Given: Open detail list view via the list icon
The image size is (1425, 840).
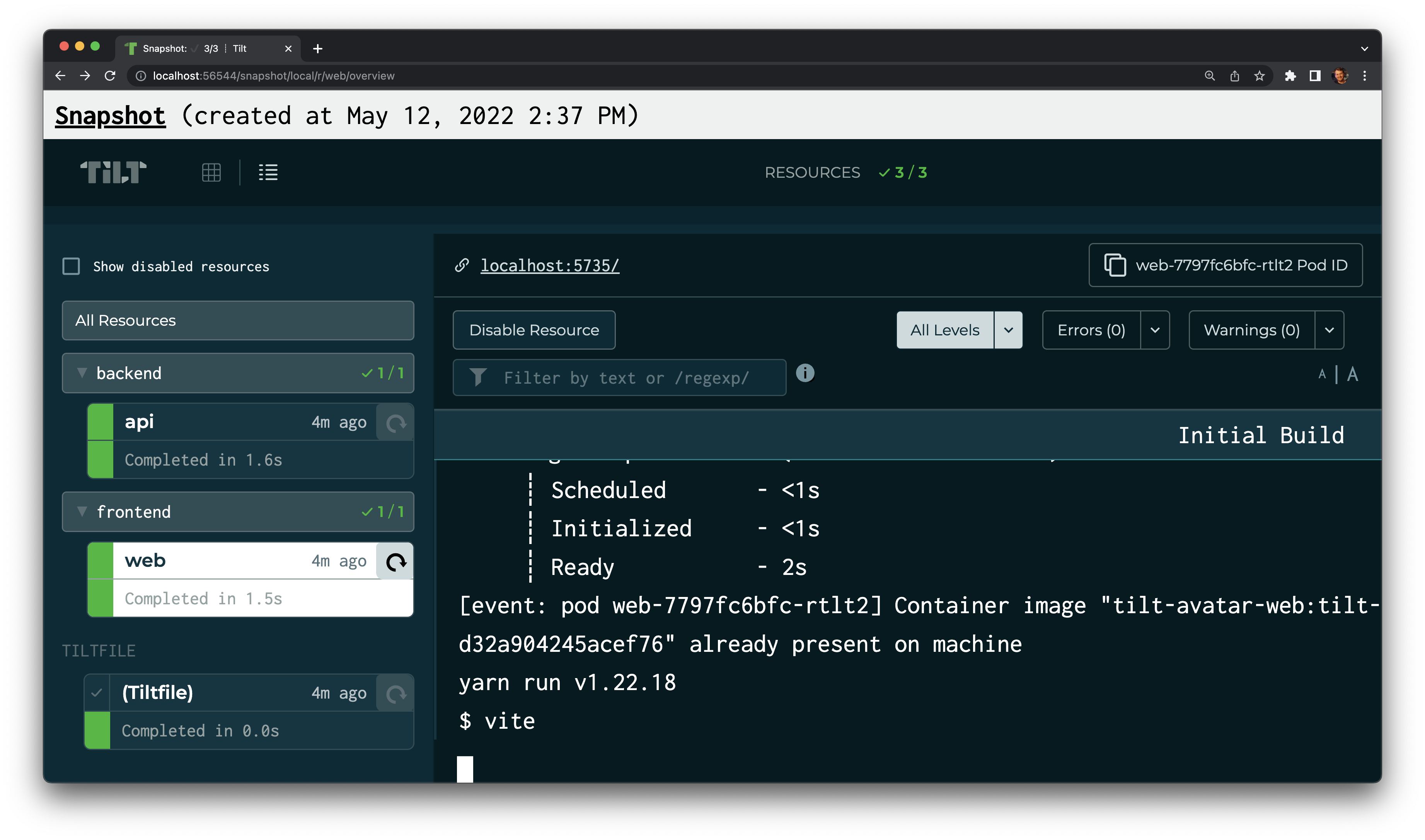Looking at the screenshot, I should coord(267,173).
